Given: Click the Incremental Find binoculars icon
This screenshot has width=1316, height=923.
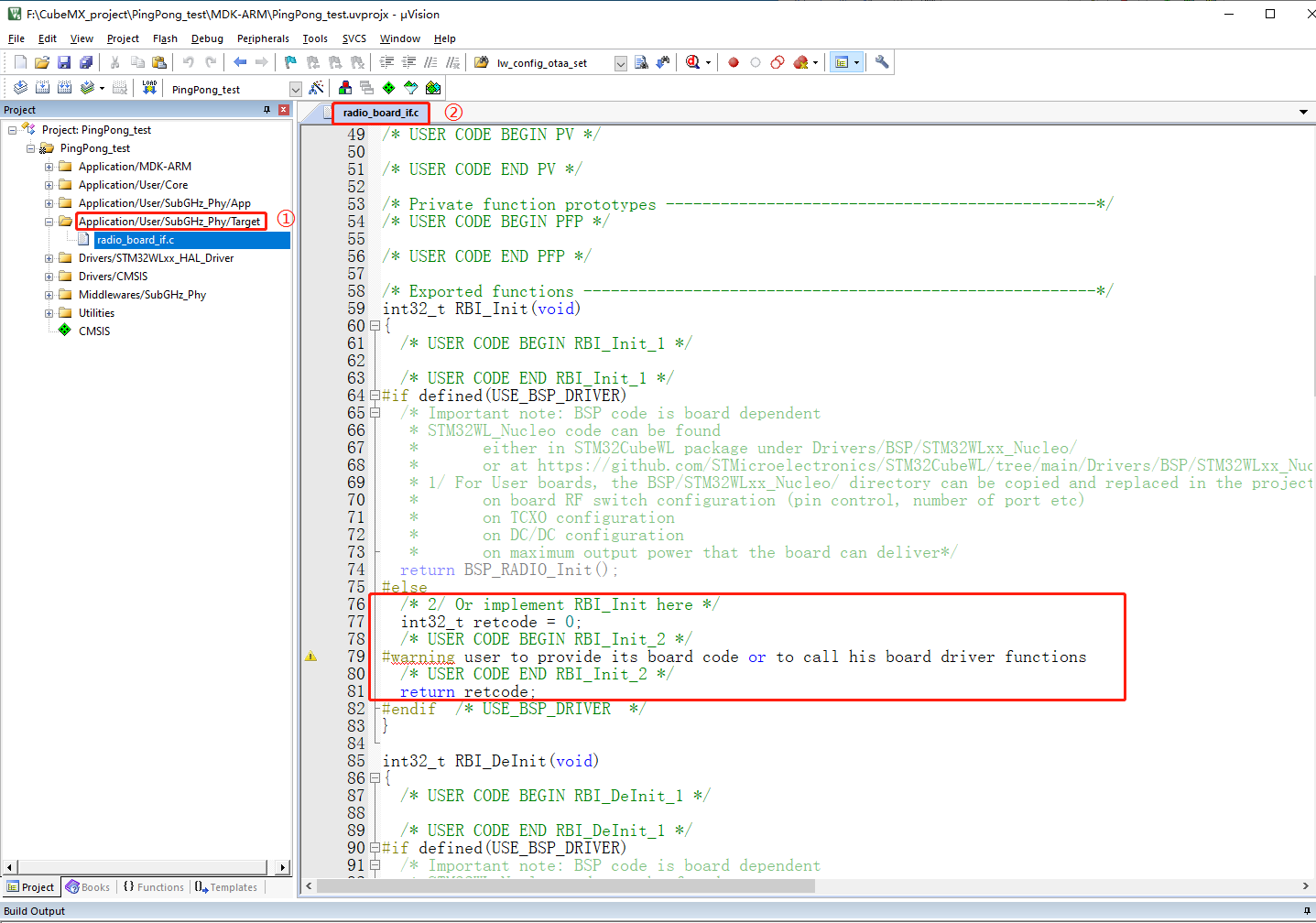Looking at the screenshot, I should [663, 62].
